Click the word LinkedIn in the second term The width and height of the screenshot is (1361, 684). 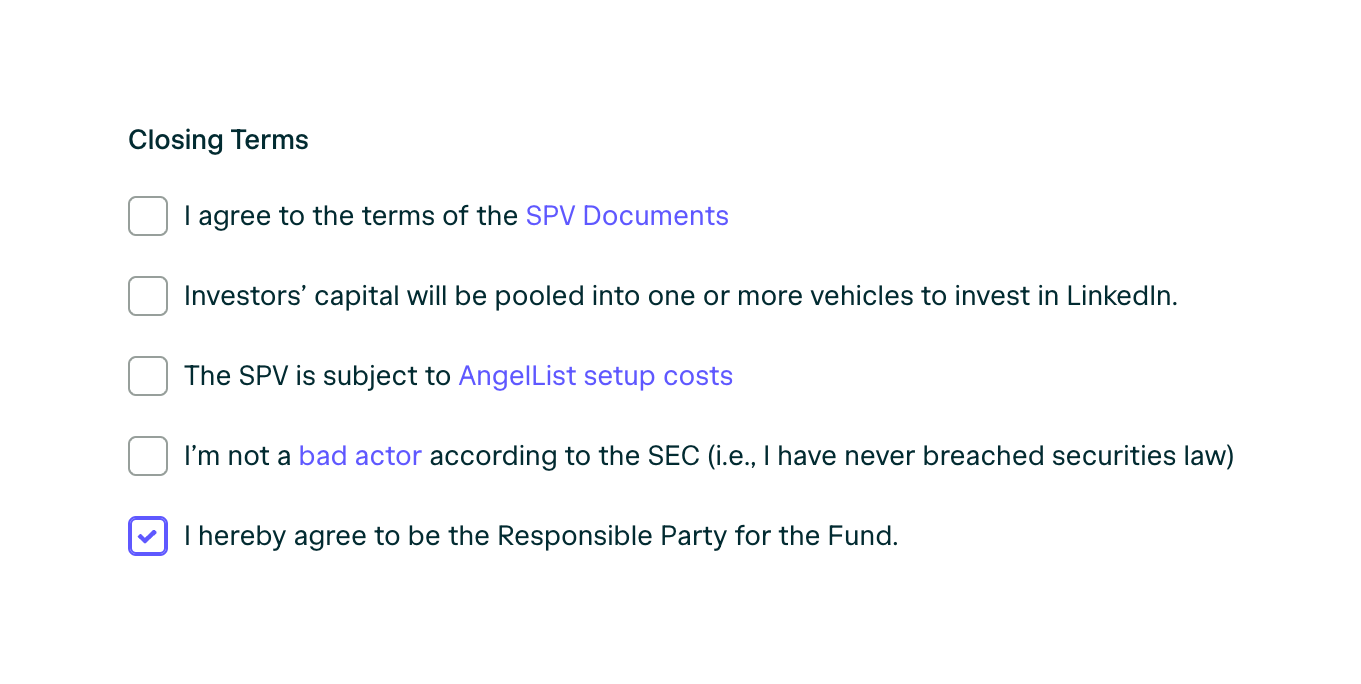(x=1120, y=296)
